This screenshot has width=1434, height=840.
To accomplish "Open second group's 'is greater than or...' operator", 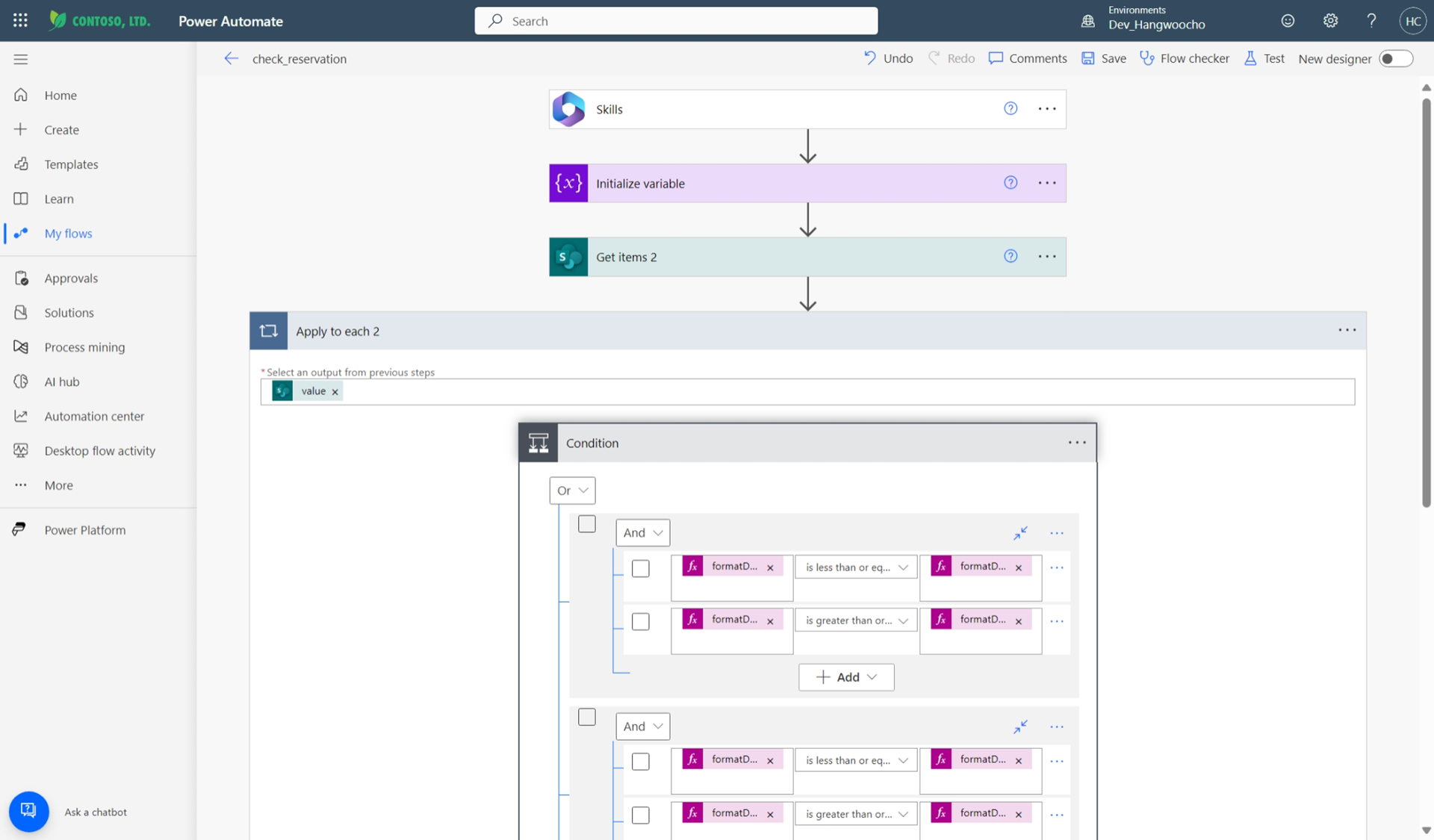I will click(856, 814).
